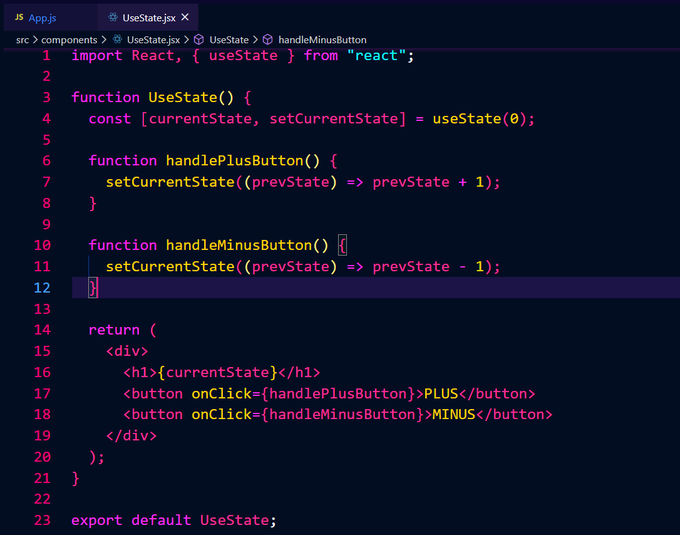This screenshot has width=680, height=535.
Task: Click cube icon before UseState breadcrumb
Action: (199, 40)
